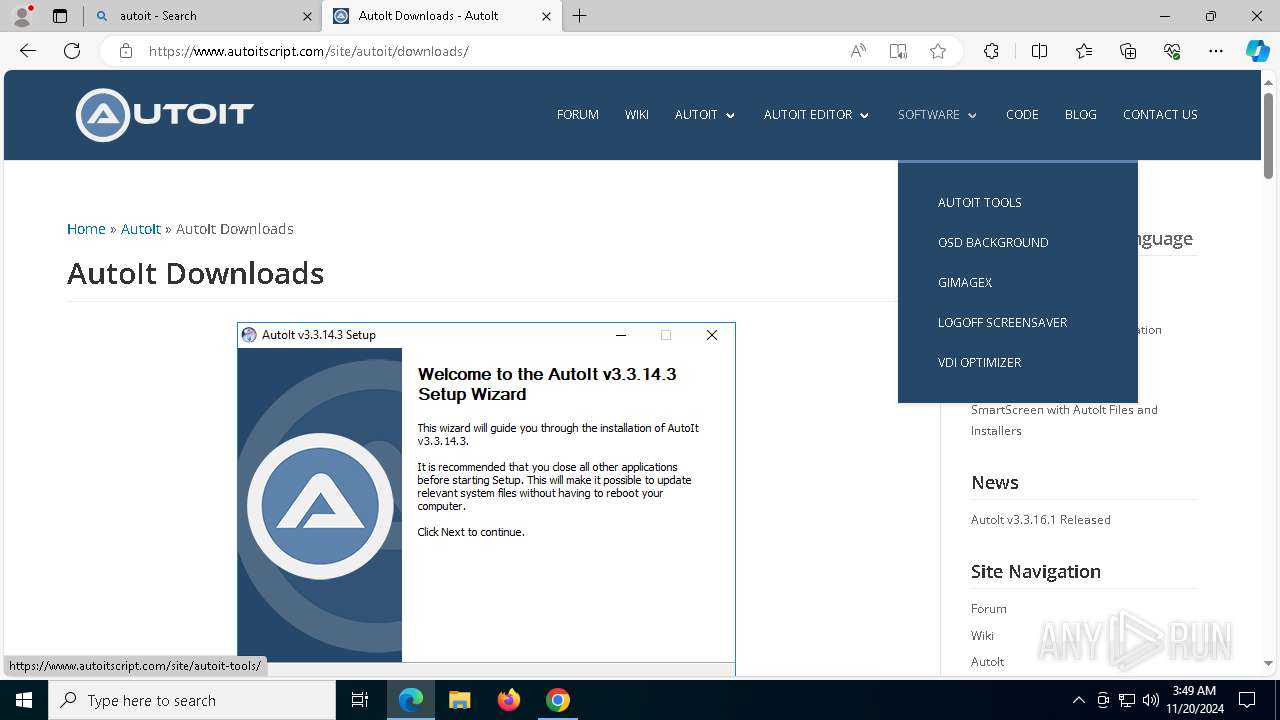Expand the AUTOIT EDITOR menu dropdown
1280x720 pixels.
[817, 115]
